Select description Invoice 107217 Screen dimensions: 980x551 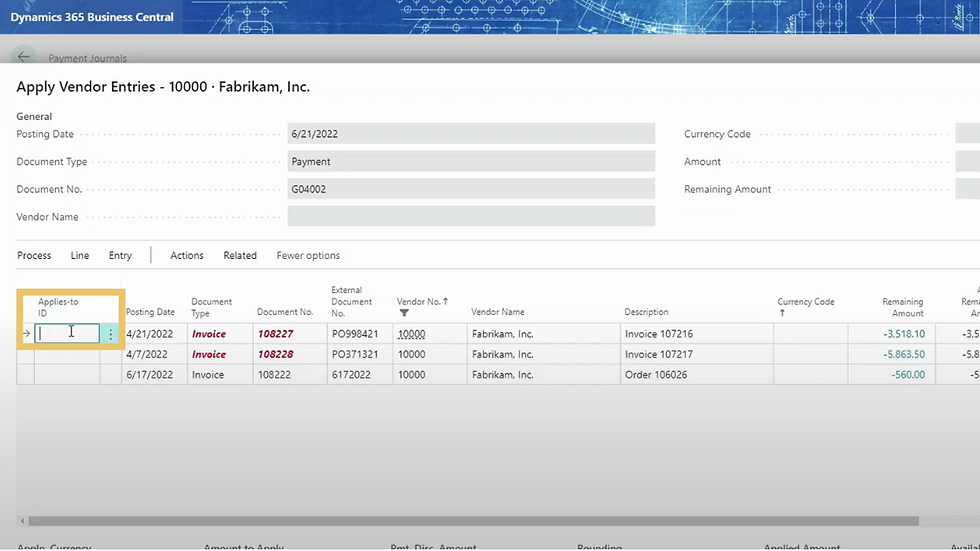tap(697, 354)
